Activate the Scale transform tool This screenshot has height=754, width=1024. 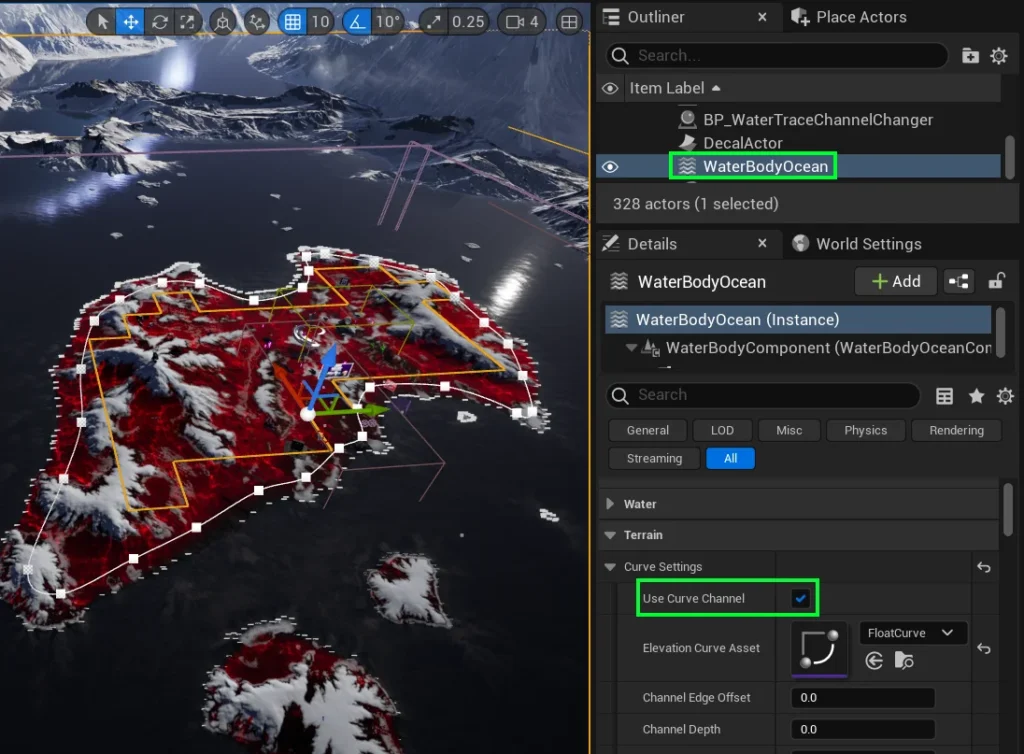(187, 21)
